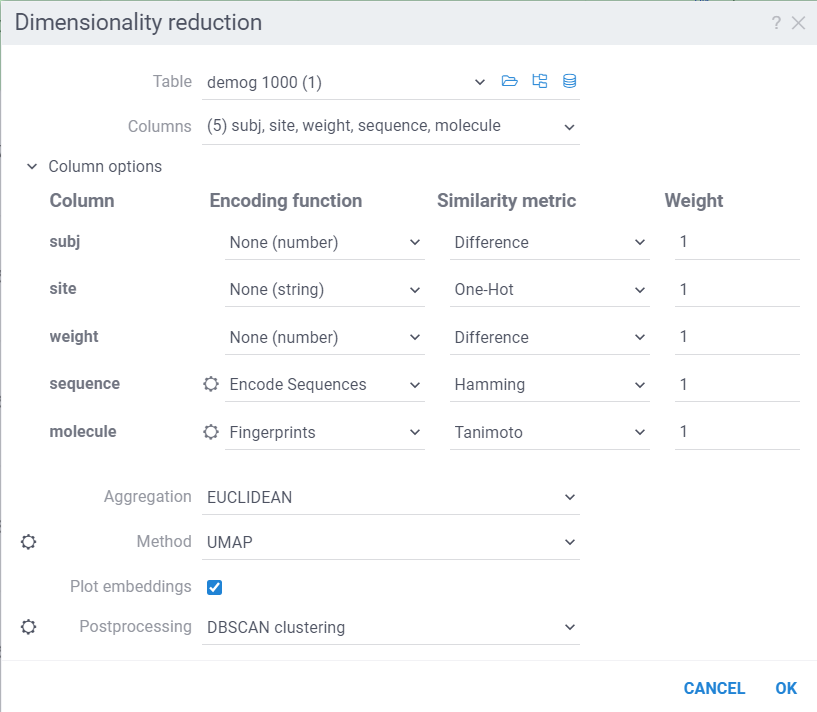The image size is (817, 712).
Task: Toggle the Plot embeddings checkbox
Action: tap(214, 587)
